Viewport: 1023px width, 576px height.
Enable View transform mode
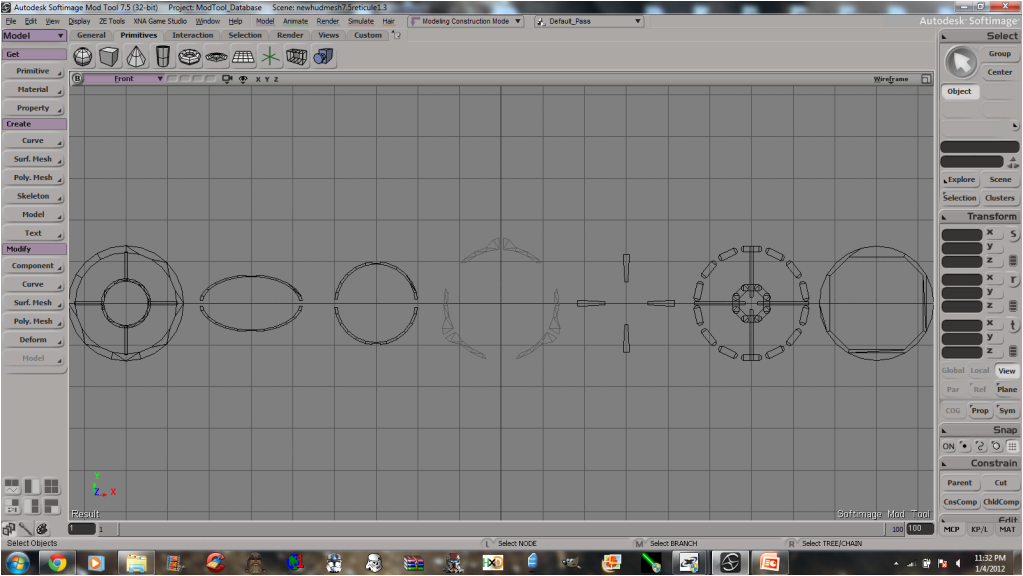1007,371
